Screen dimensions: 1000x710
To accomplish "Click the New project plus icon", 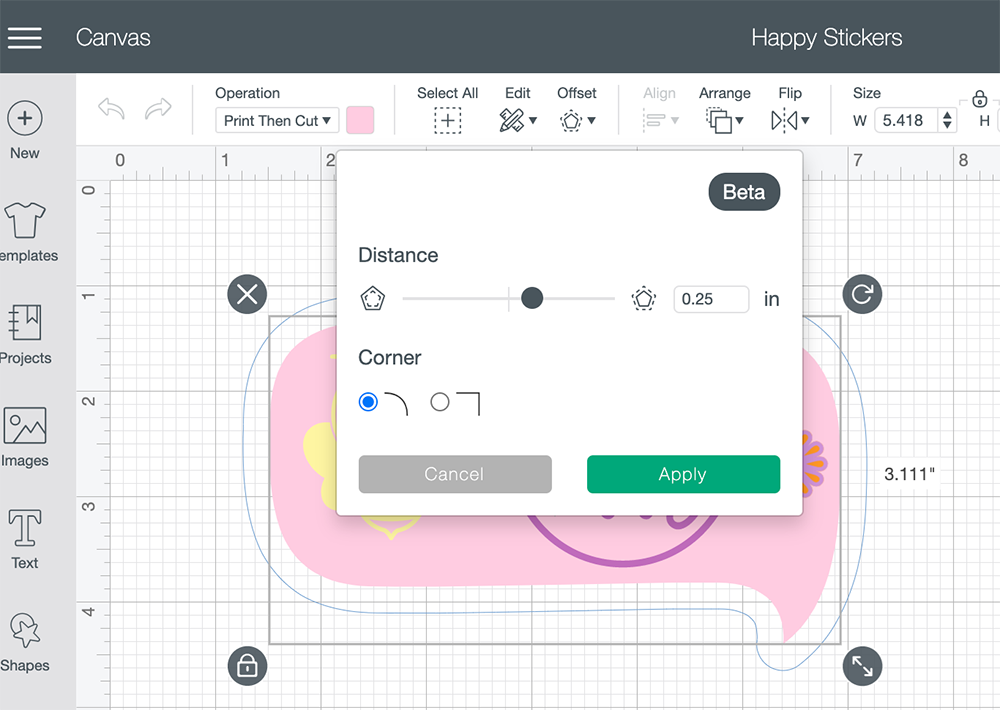I will pyautogui.click(x=25, y=118).
